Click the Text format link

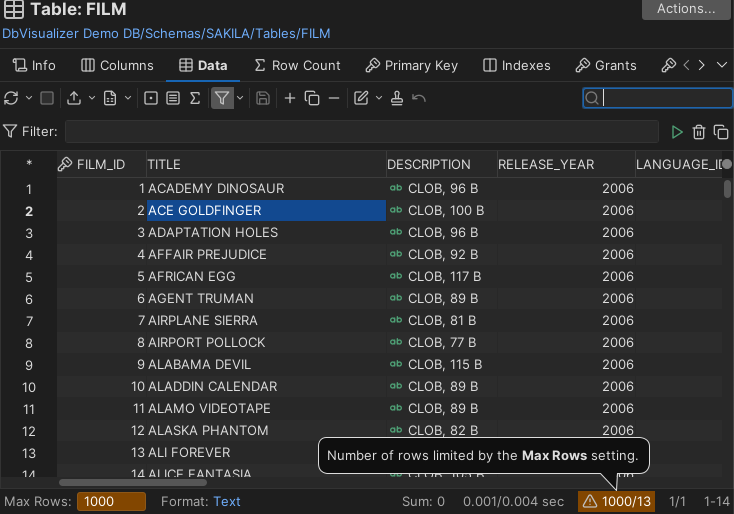point(227,501)
